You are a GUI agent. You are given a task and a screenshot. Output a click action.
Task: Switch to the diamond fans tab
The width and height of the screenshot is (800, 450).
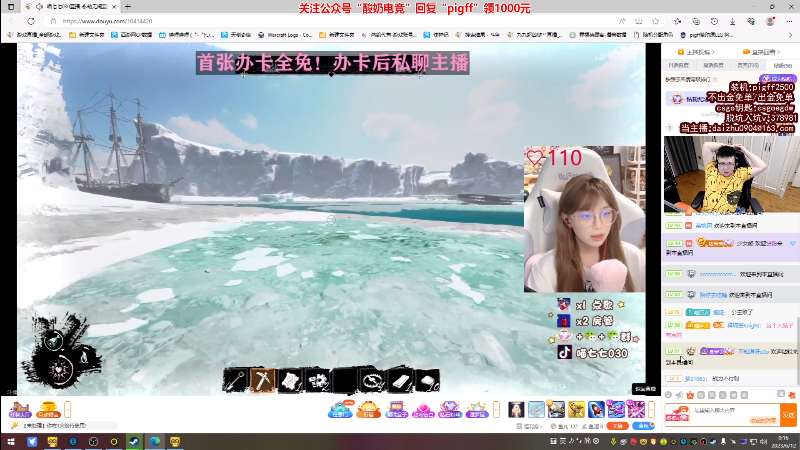(782, 65)
